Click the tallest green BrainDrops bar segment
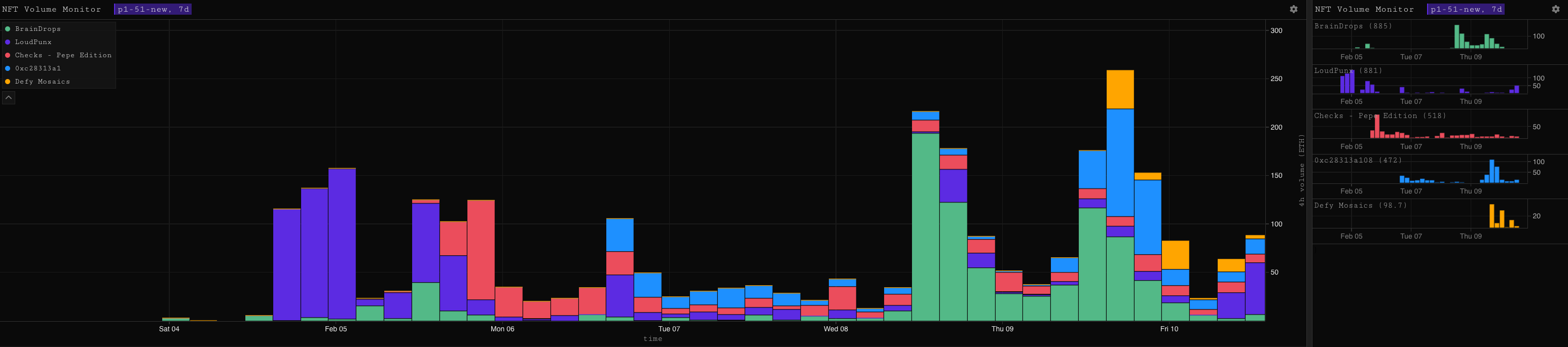1568x347 pixels. point(925,226)
